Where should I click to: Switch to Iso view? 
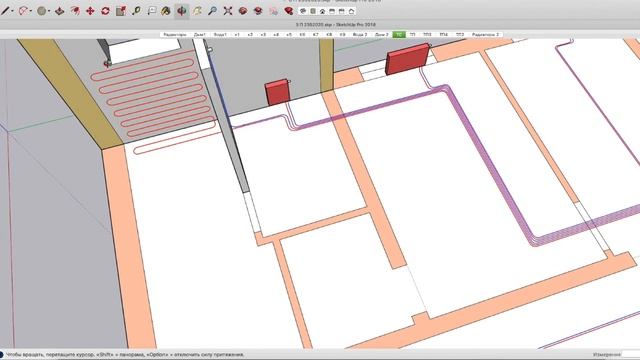click(303, 11)
